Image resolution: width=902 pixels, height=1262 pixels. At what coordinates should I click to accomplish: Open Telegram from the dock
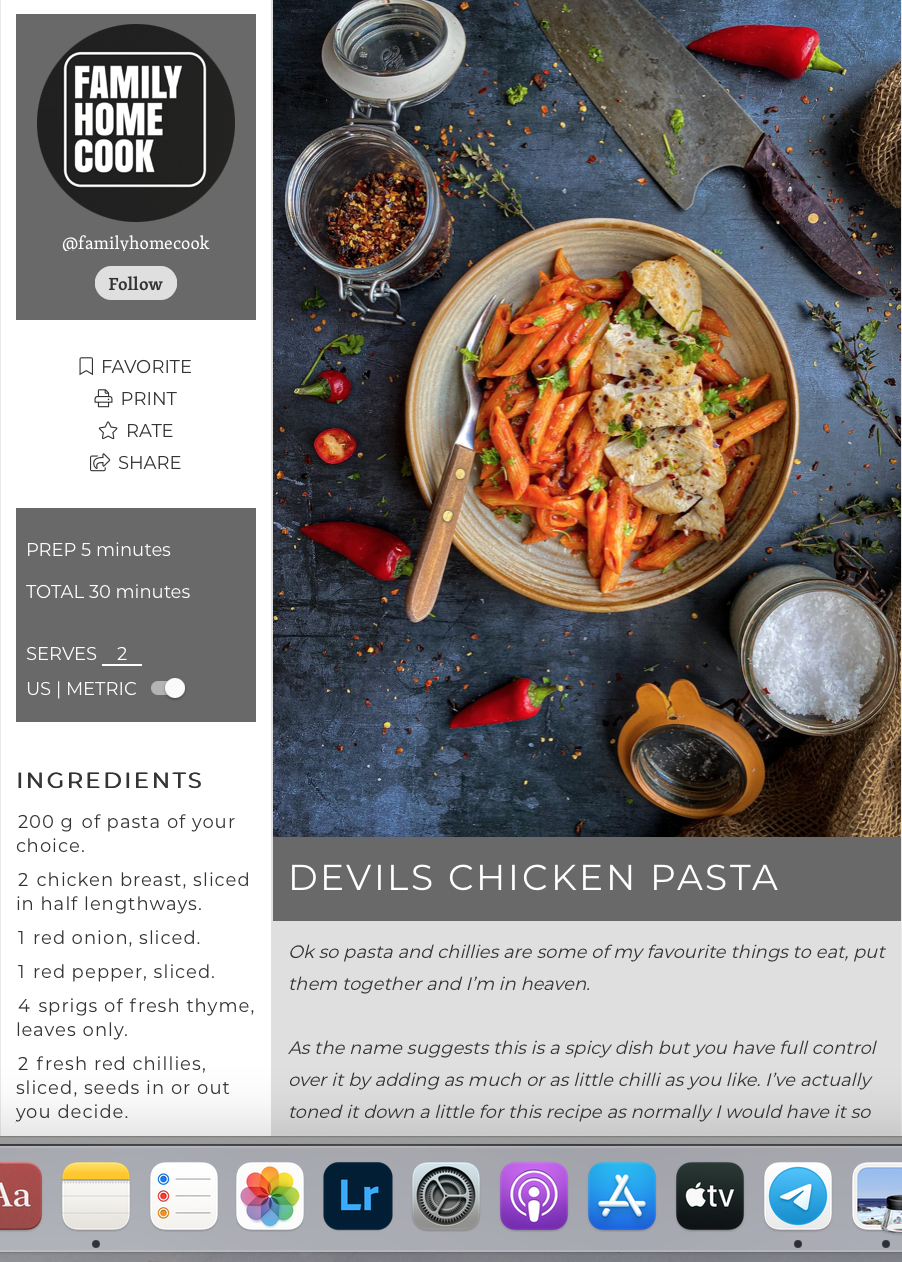click(x=798, y=1196)
